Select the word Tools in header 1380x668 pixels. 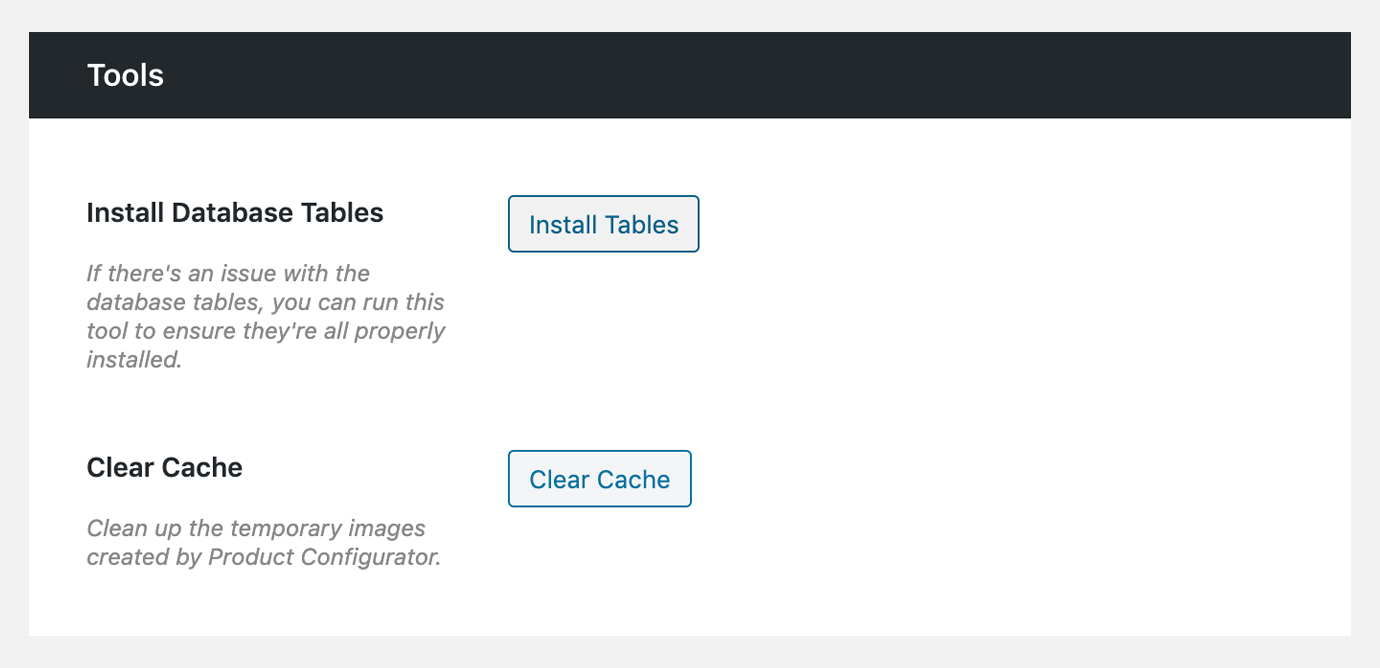pyautogui.click(x=125, y=75)
